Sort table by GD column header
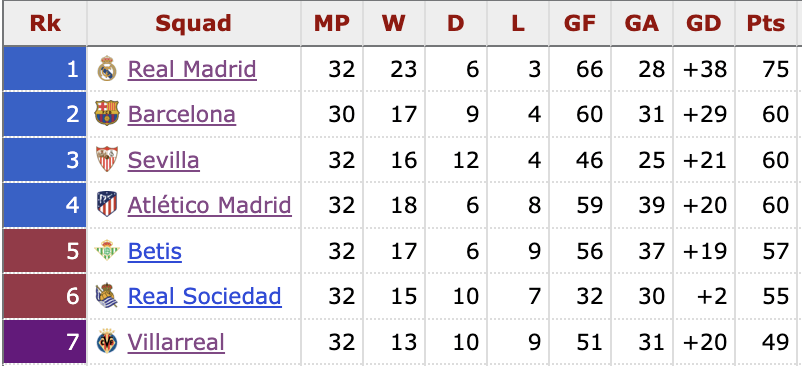802x366 pixels. tap(704, 23)
